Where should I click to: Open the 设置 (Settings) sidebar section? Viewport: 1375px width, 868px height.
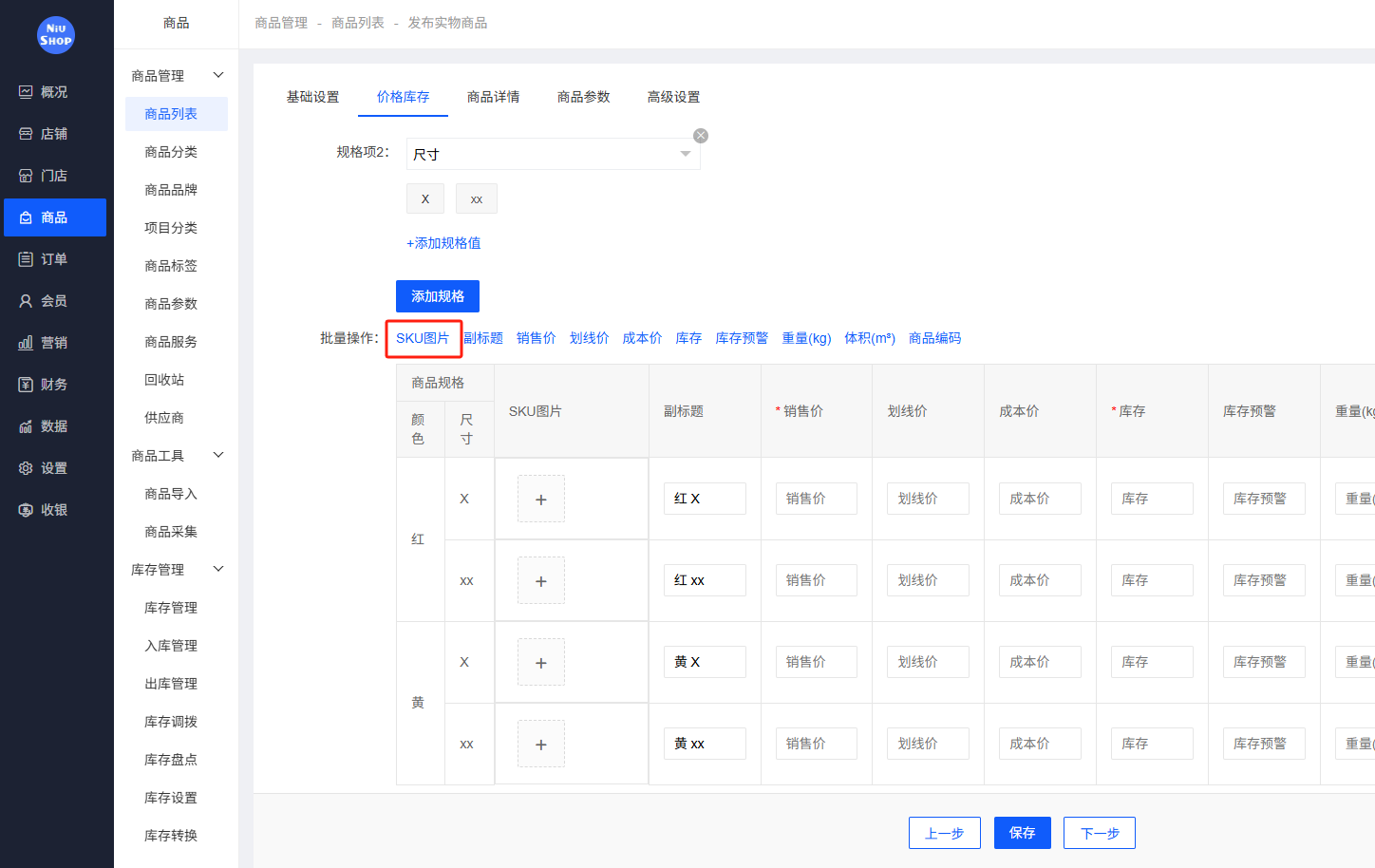tap(55, 467)
